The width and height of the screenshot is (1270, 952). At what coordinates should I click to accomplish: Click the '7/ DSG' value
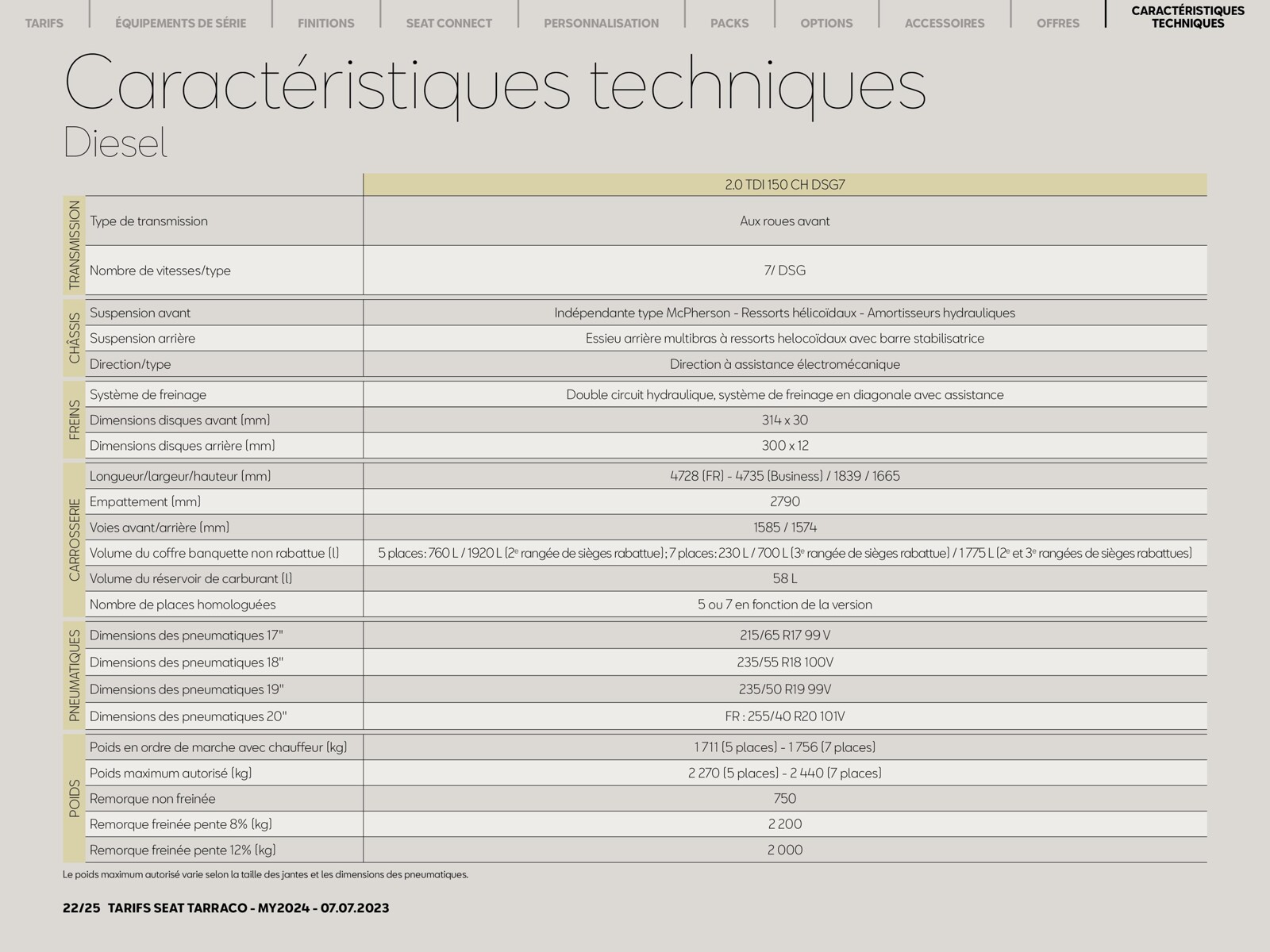(x=785, y=271)
